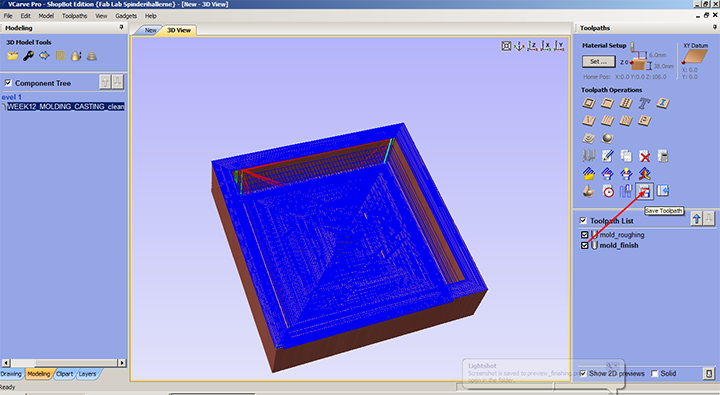Open the tool bits database icon
The width and height of the screenshot is (720, 395).
589,156
